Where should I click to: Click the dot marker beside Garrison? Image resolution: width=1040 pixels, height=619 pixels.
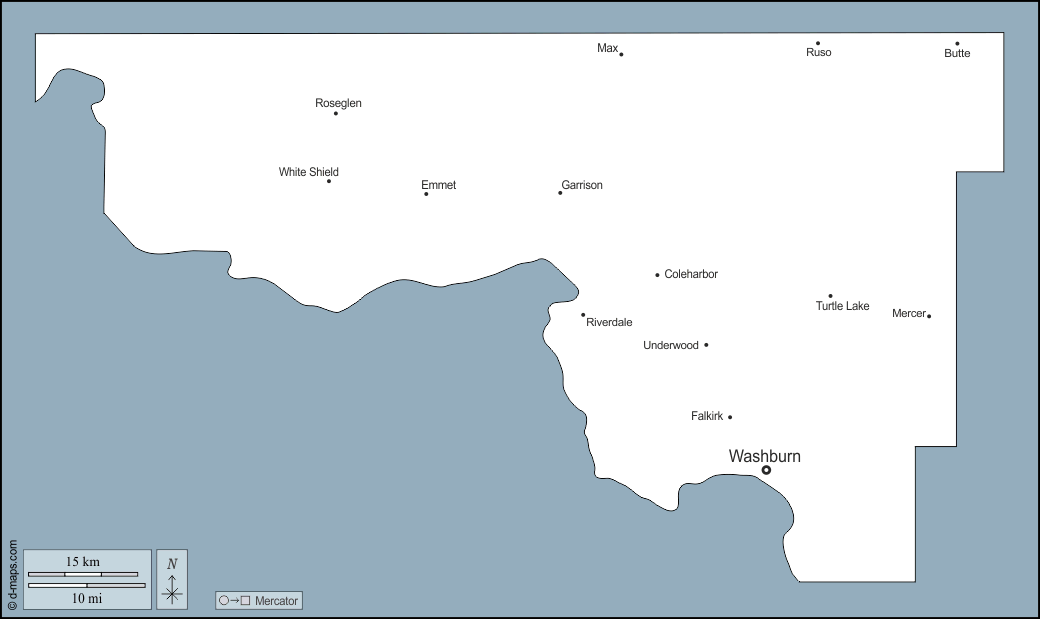[x=560, y=193]
